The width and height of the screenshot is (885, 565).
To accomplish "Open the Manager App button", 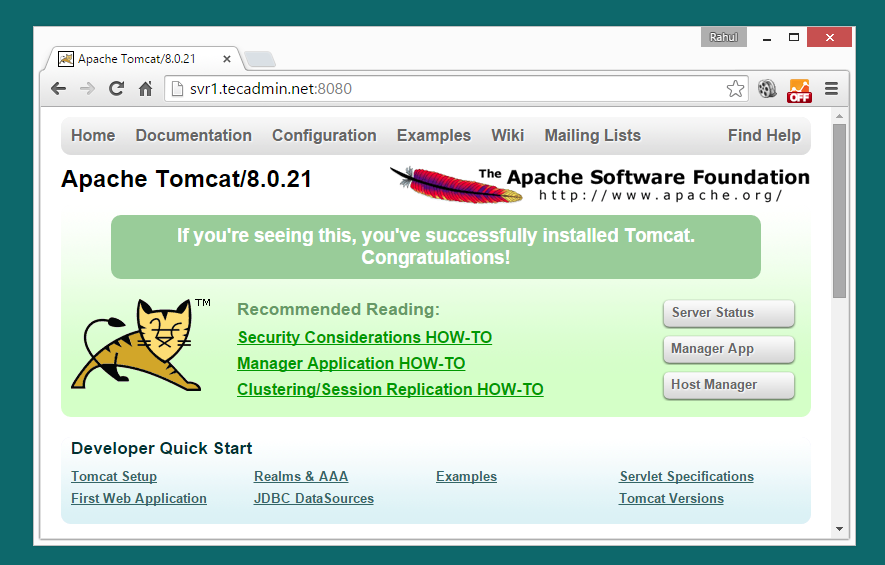I will [728, 349].
